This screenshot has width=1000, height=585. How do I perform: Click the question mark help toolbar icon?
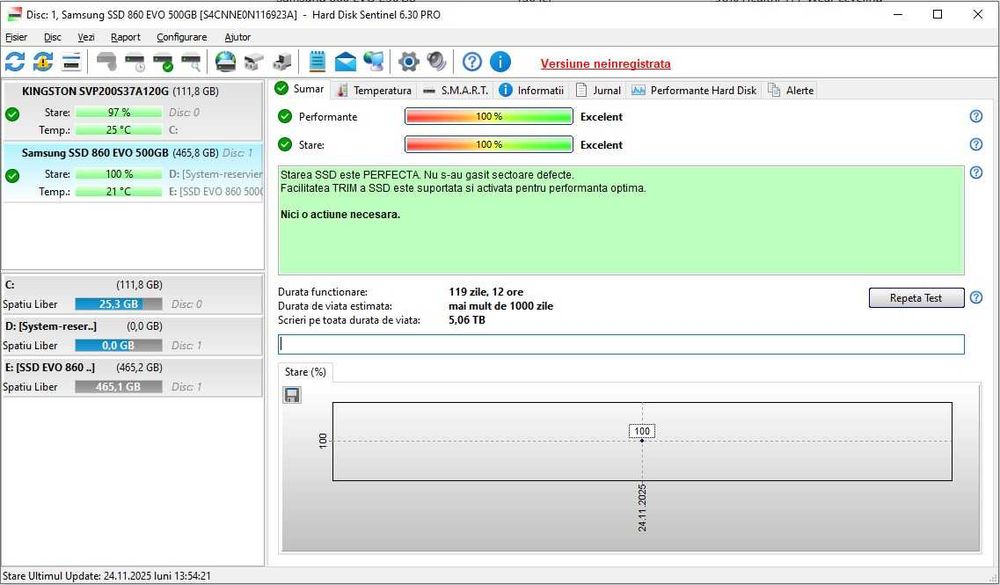(472, 62)
